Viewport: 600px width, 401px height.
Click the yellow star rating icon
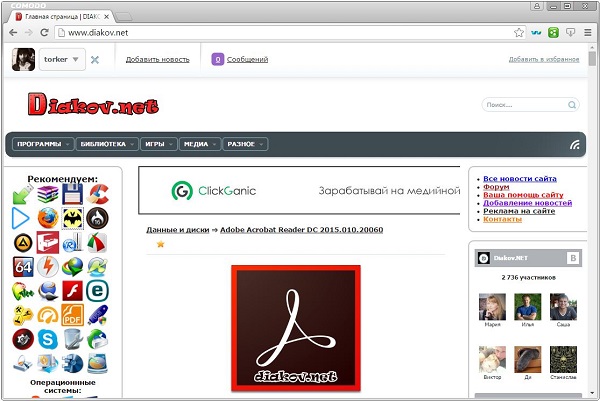[x=160, y=244]
